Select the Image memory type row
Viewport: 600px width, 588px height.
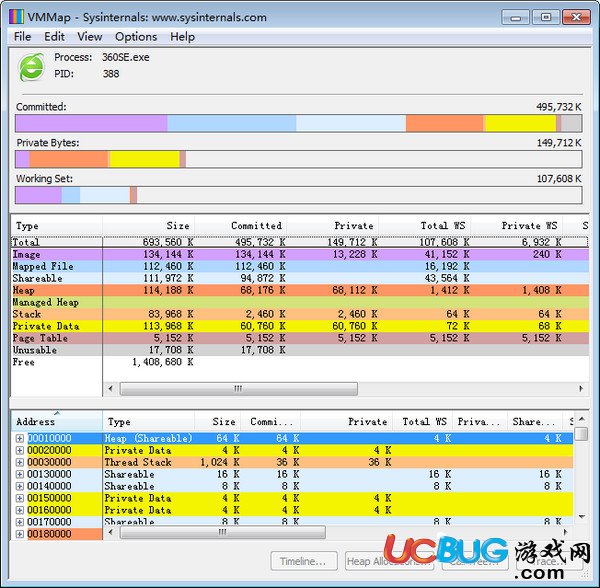(x=300, y=254)
